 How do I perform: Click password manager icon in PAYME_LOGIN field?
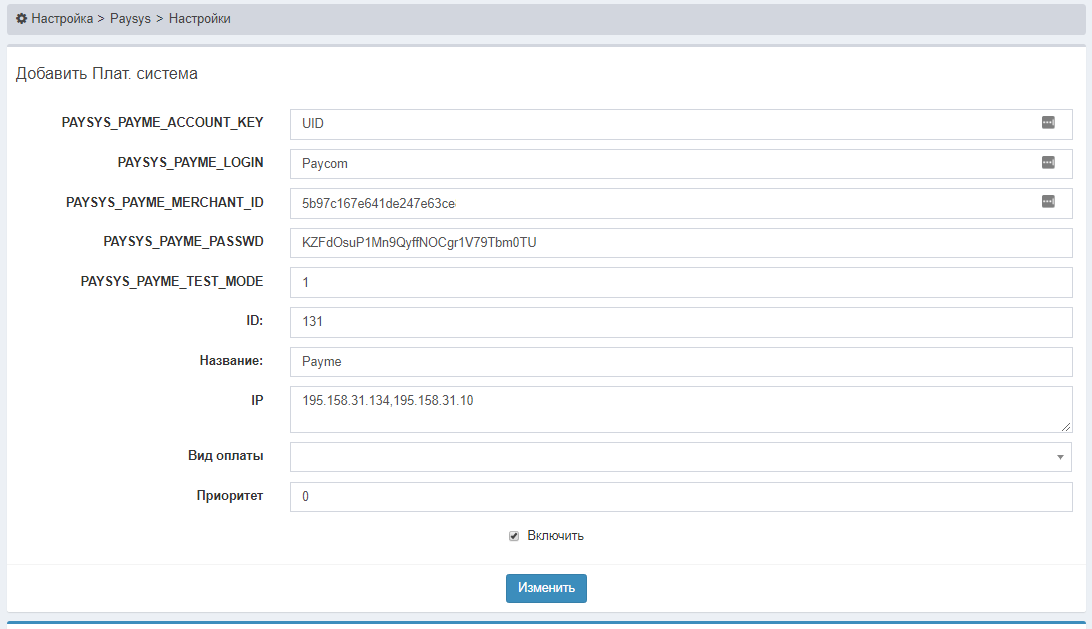pos(1048,162)
